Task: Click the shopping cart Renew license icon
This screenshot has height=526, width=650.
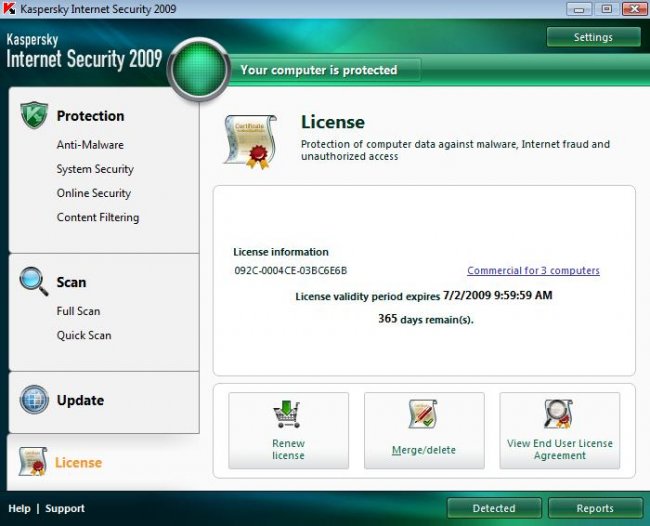Action: click(286, 414)
